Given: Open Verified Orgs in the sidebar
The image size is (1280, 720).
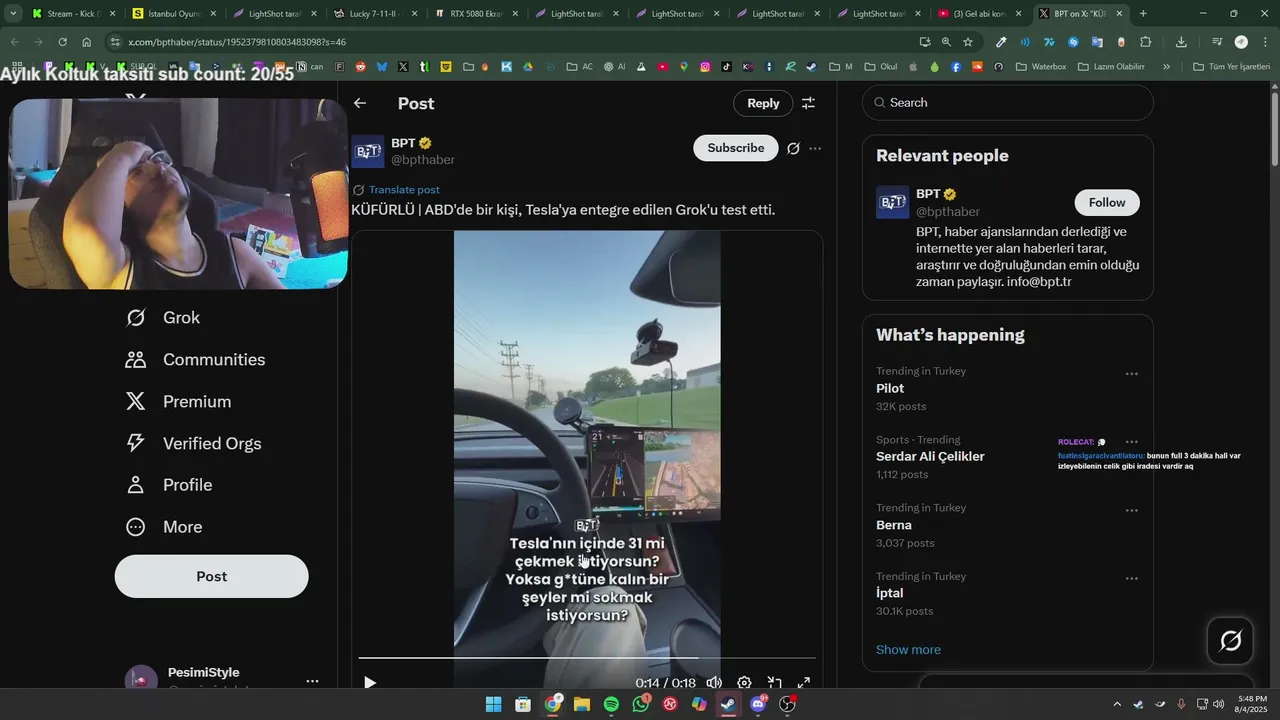Looking at the screenshot, I should (x=194, y=444).
